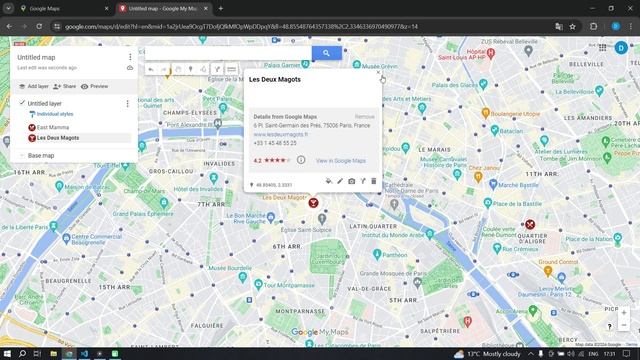
Task: Expand the Base map section
Action: [22, 156]
